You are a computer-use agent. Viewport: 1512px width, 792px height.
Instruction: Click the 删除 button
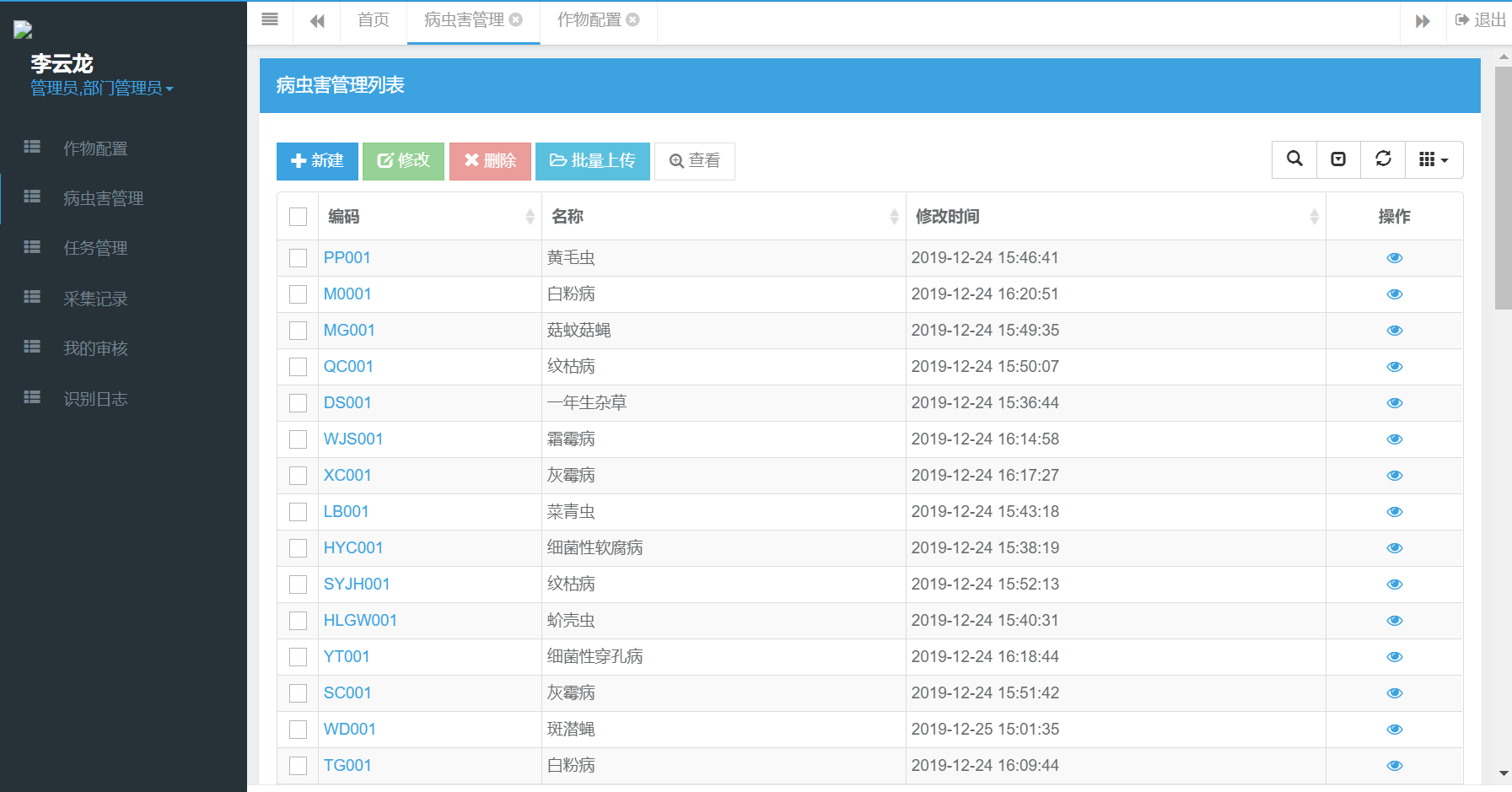490,161
